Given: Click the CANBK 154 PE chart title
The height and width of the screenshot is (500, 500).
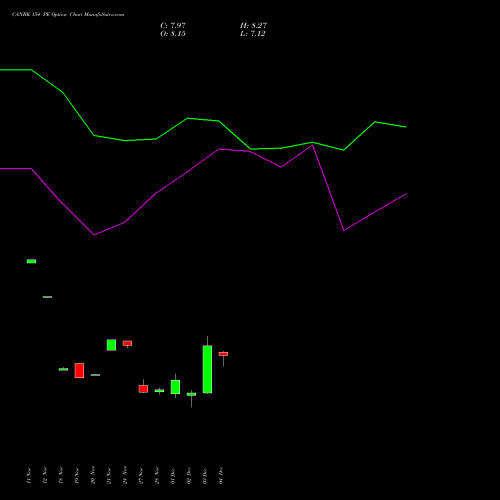Looking at the screenshot, I should pyautogui.click(x=68, y=15).
